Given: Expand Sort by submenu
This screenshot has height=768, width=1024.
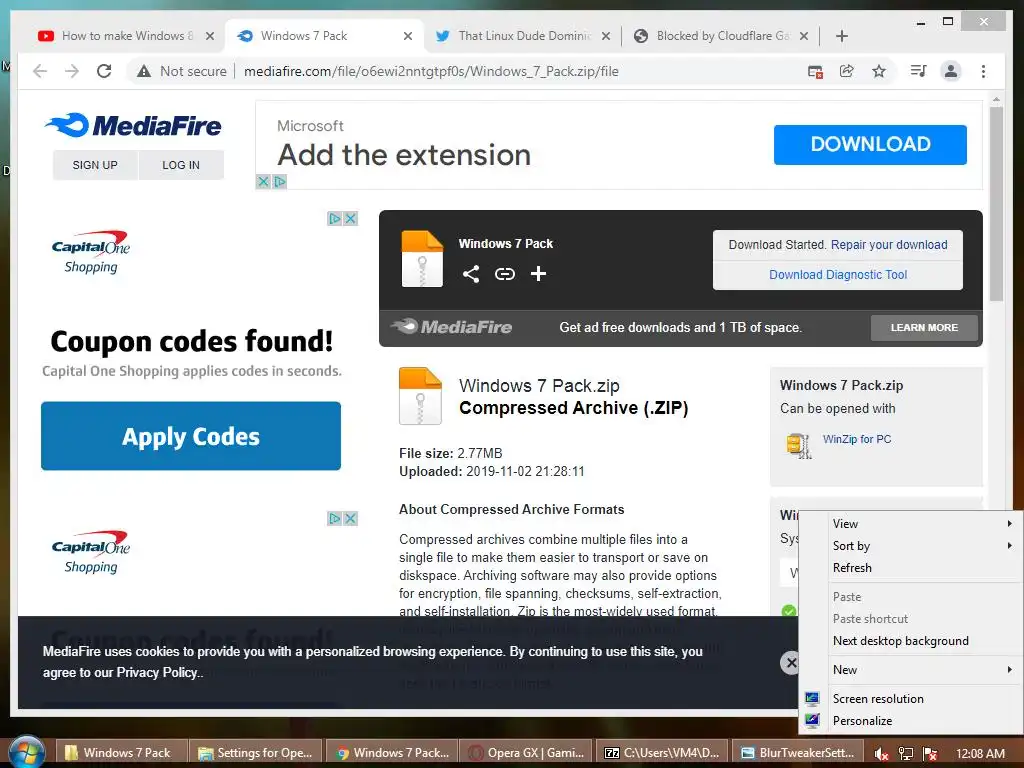Looking at the screenshot, I should 912,546.
